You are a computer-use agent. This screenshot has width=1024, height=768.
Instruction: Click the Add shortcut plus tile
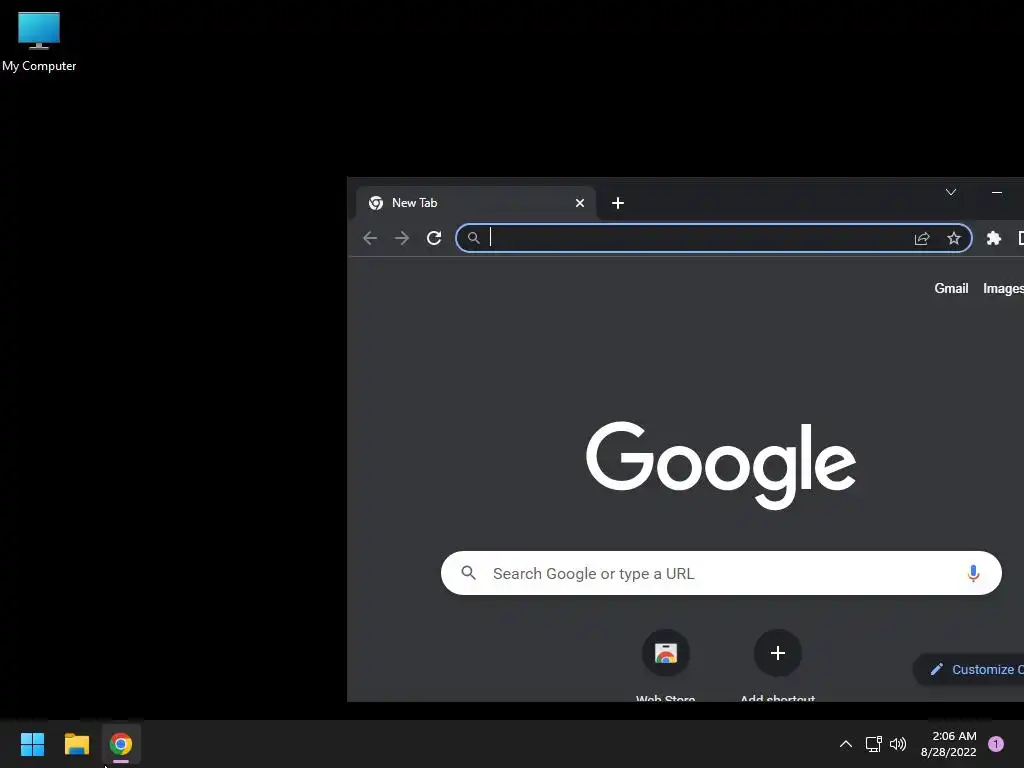point(777,653)
